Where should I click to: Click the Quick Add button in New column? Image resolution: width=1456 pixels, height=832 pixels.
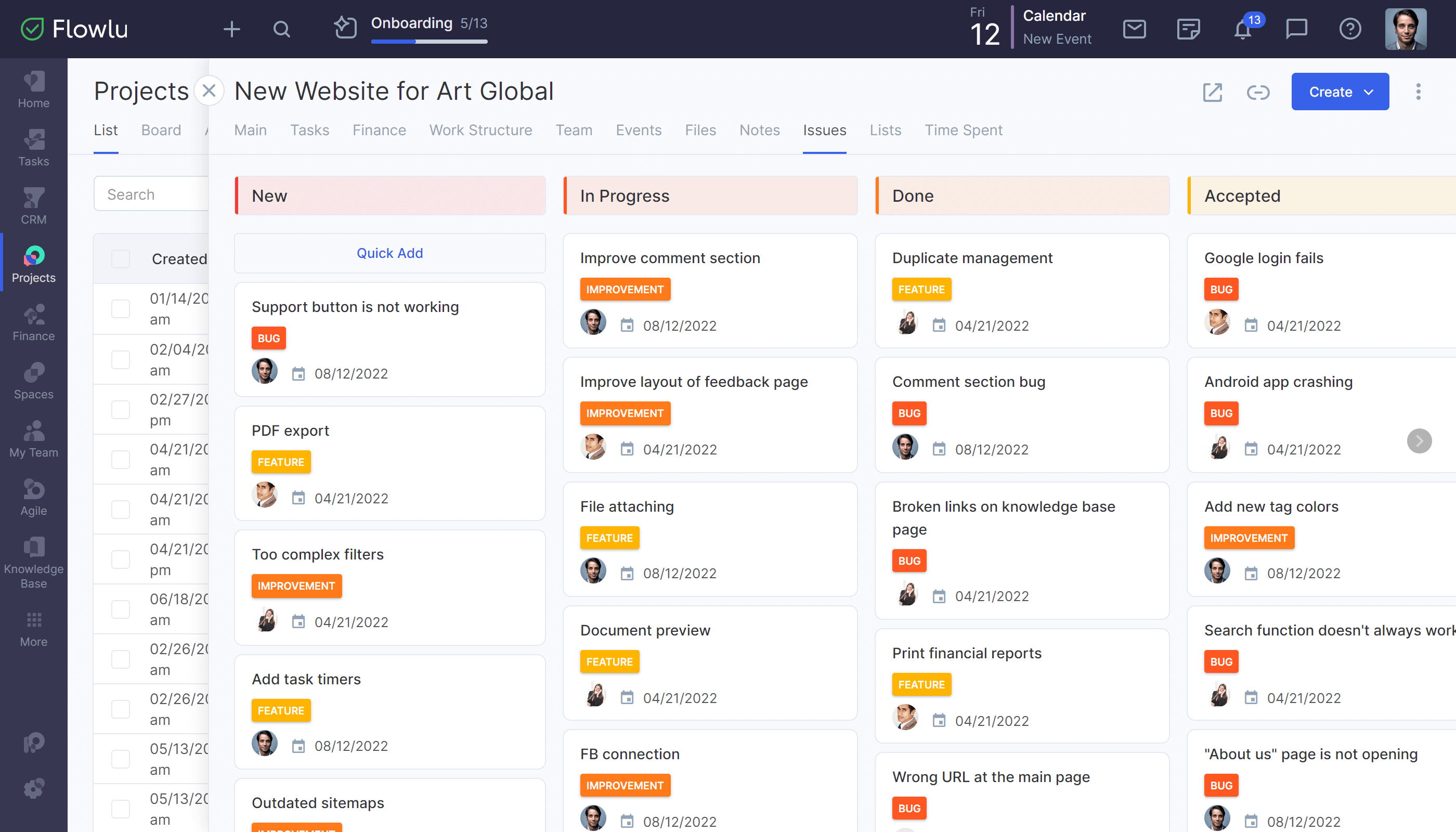pyautogui.click(x=390, y=253)
